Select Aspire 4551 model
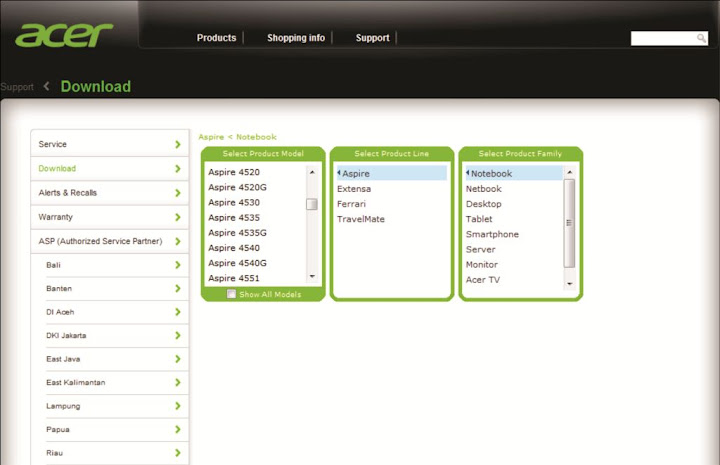Image resolution: width=720 pixels, height=465 pixels. [234, 278]
